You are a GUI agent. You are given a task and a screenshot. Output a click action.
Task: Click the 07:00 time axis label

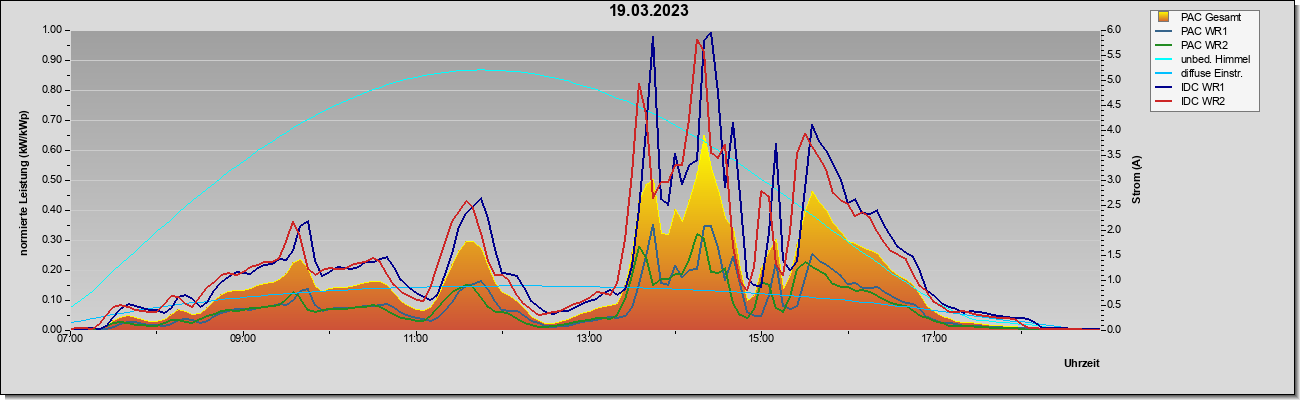70,340
